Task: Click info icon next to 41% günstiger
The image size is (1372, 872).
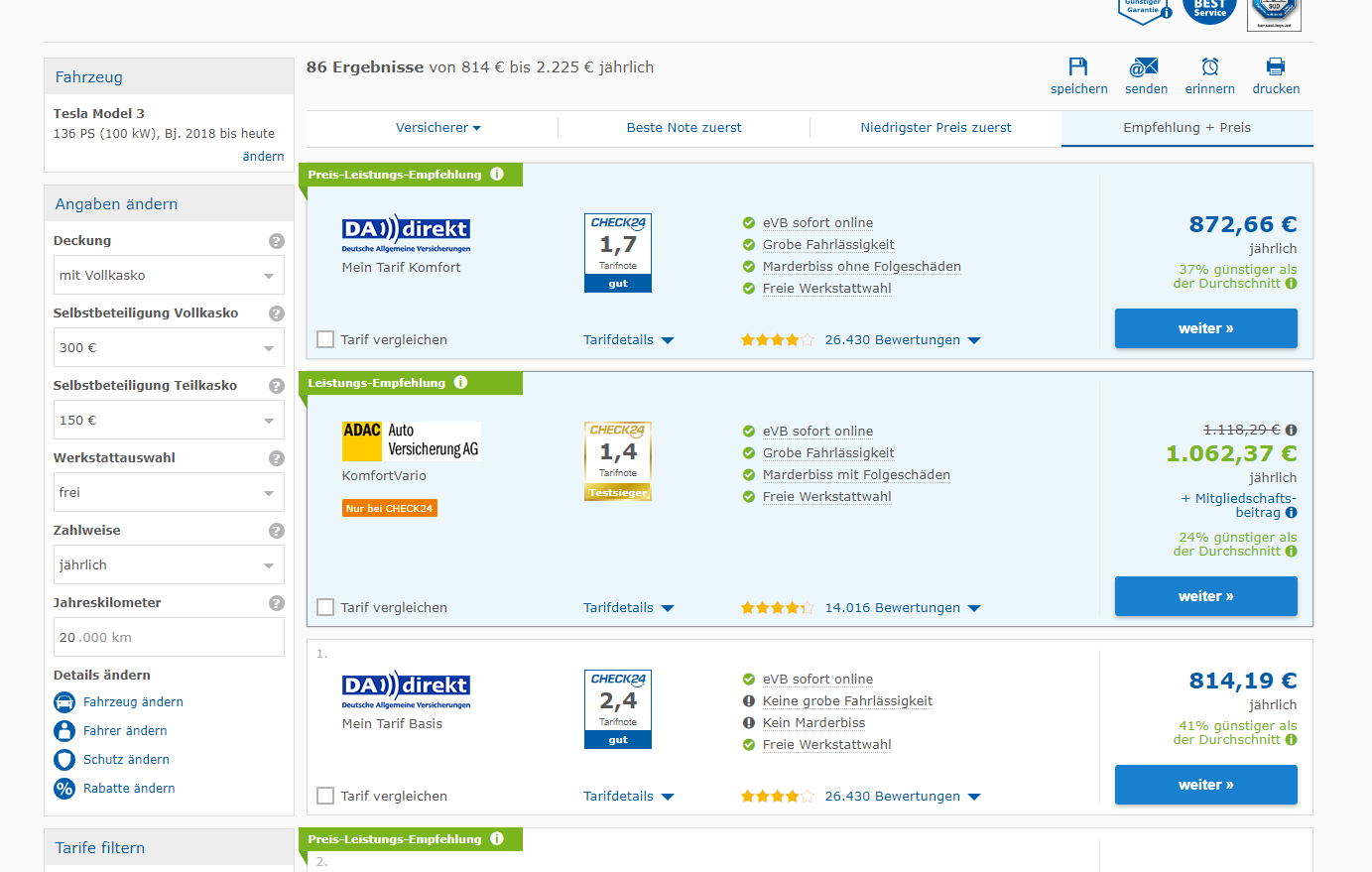Action: pyautogui.click(x=1291, y=740)
